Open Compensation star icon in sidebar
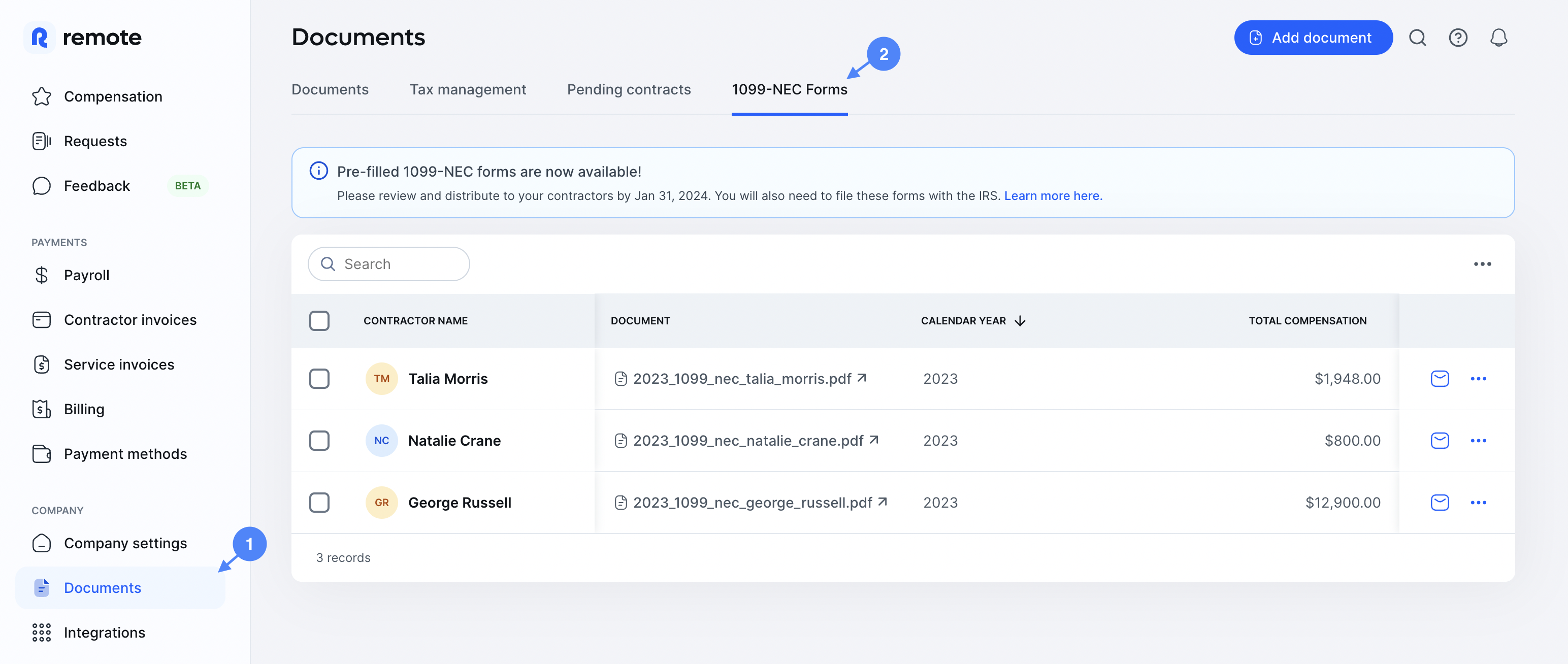Screen dimensions: 1568x664 coord(42,96)
